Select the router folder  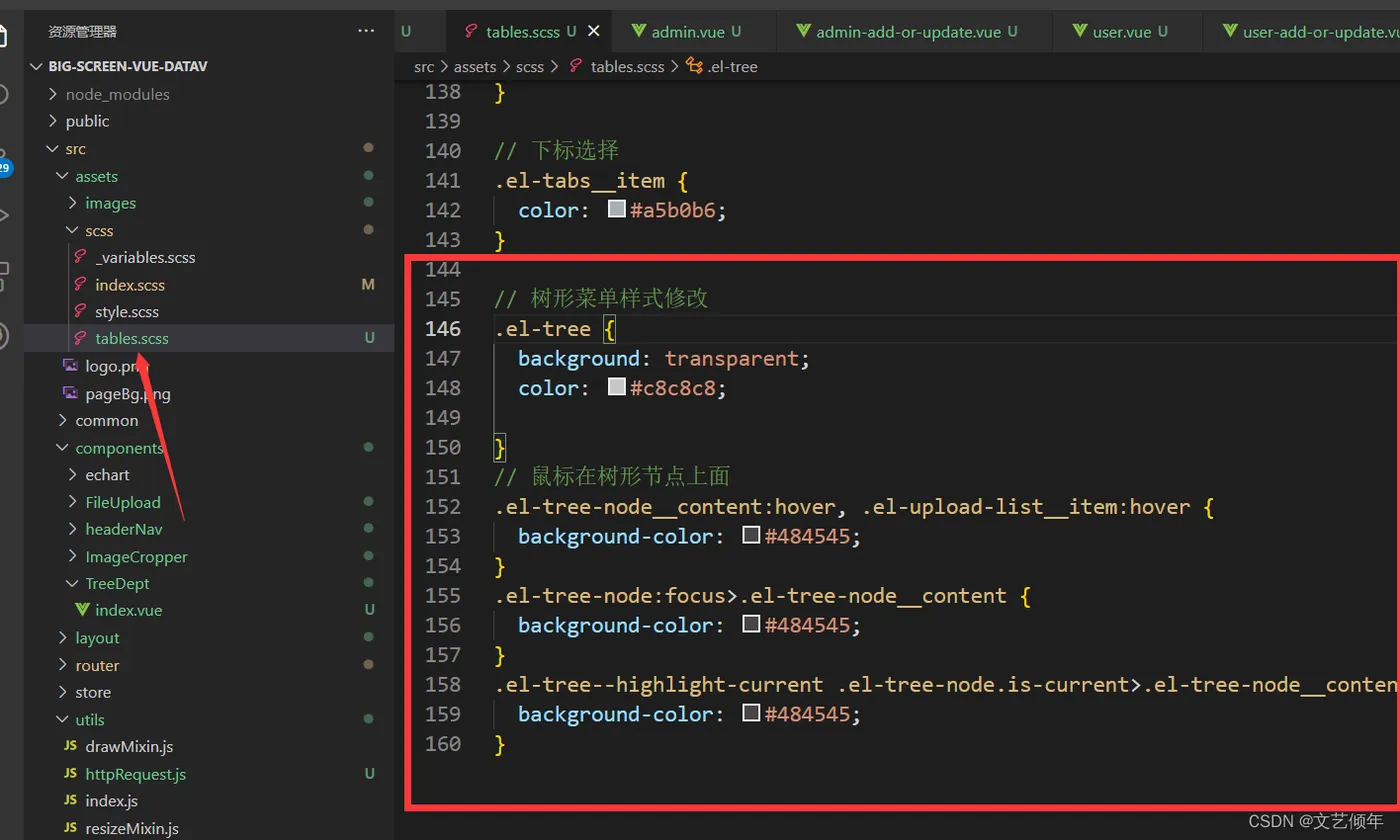pos(97,665)
